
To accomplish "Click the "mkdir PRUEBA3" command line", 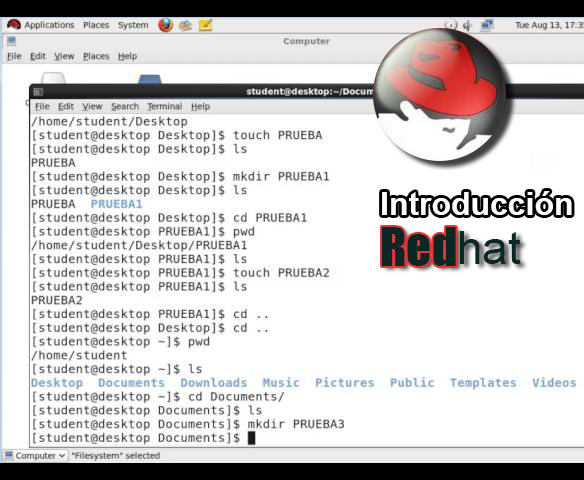I will [x=188, y=424].
